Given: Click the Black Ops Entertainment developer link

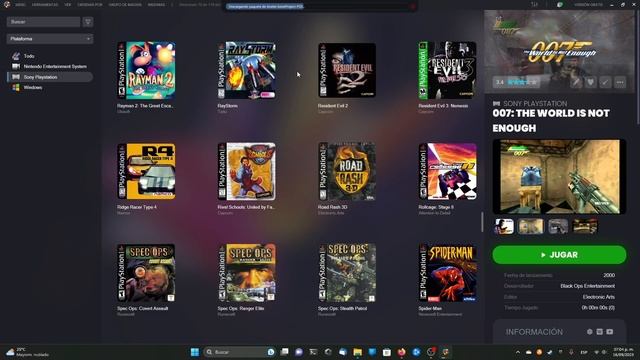Looking at the screenshot, I should tap(587, 286).
